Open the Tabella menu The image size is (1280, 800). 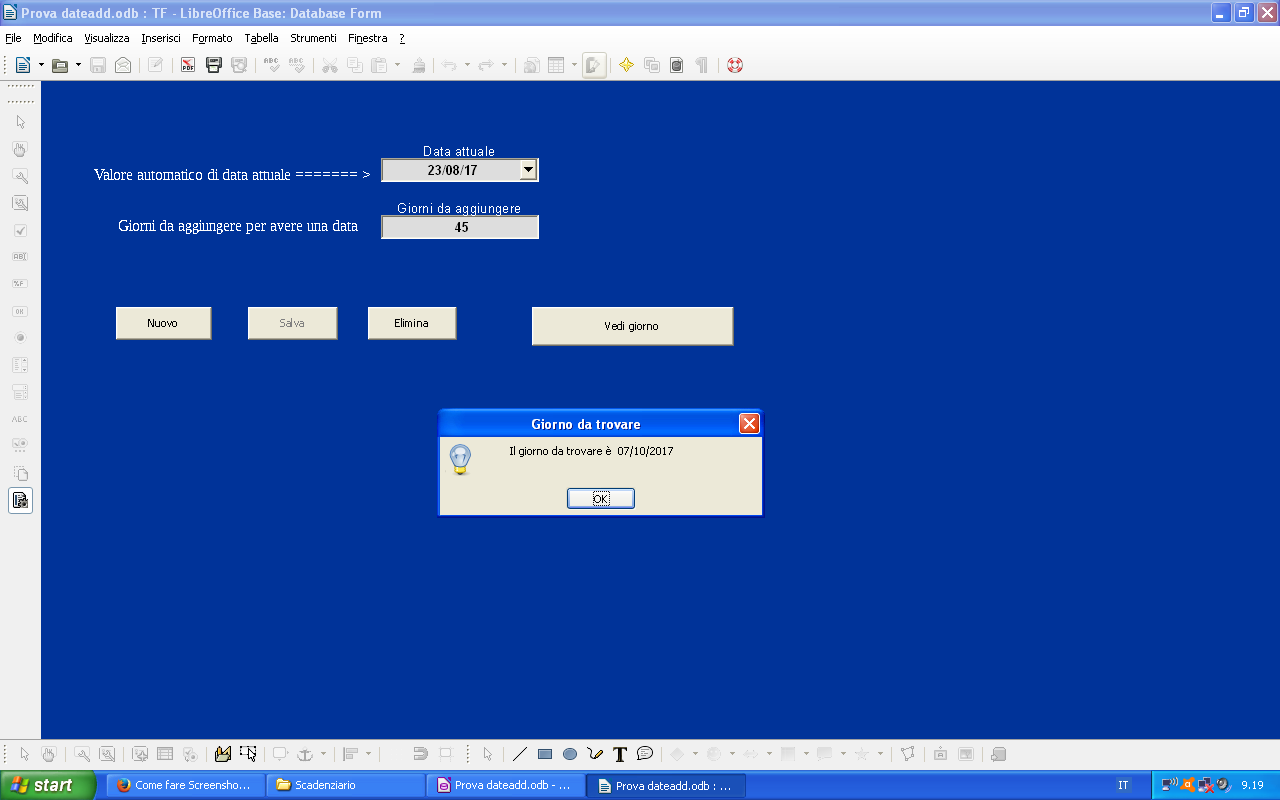coord(261,38)
